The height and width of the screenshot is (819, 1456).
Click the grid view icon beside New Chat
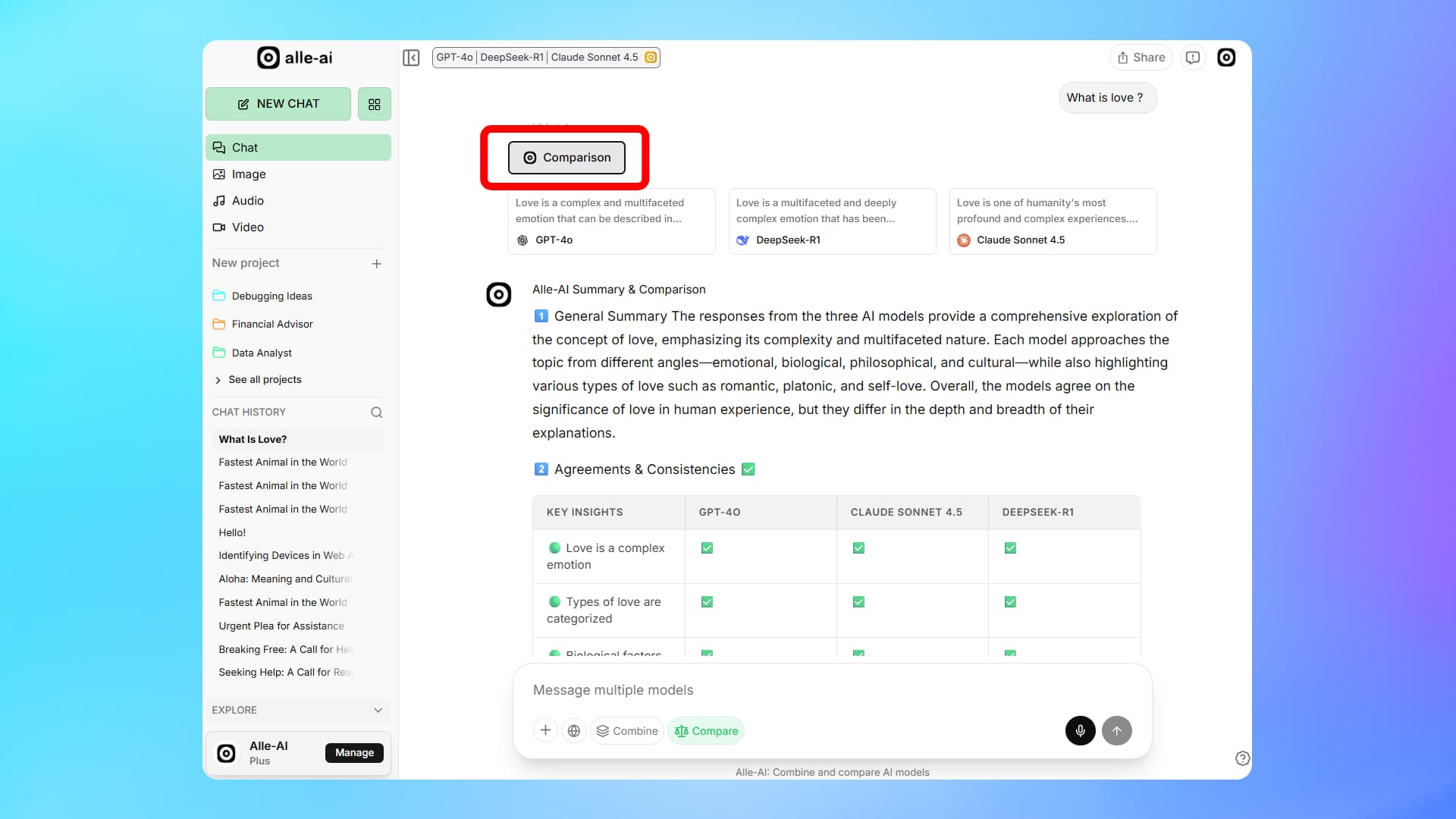click(375, 104)
